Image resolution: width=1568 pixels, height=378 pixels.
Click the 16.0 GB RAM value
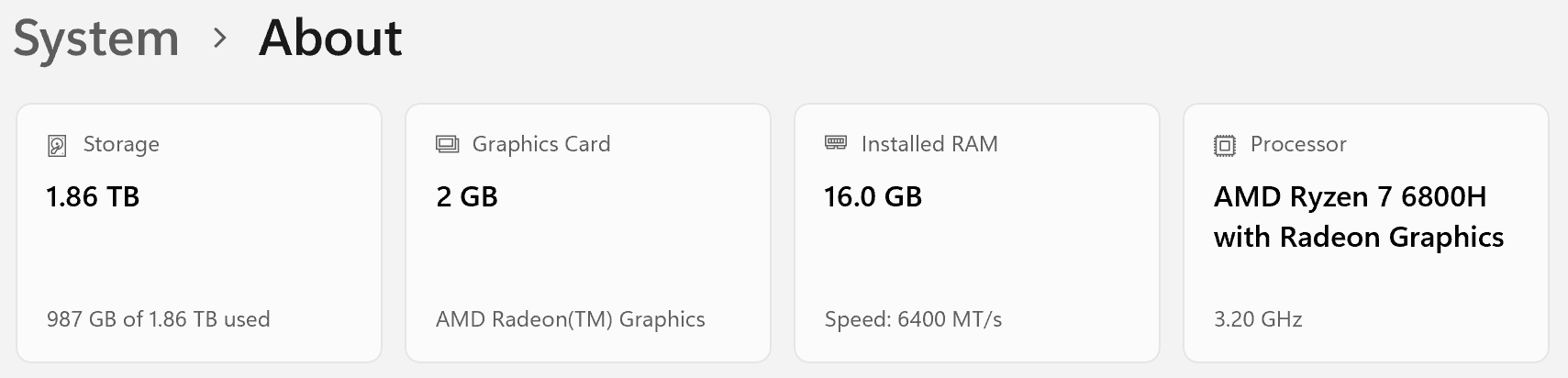[873, 196]
